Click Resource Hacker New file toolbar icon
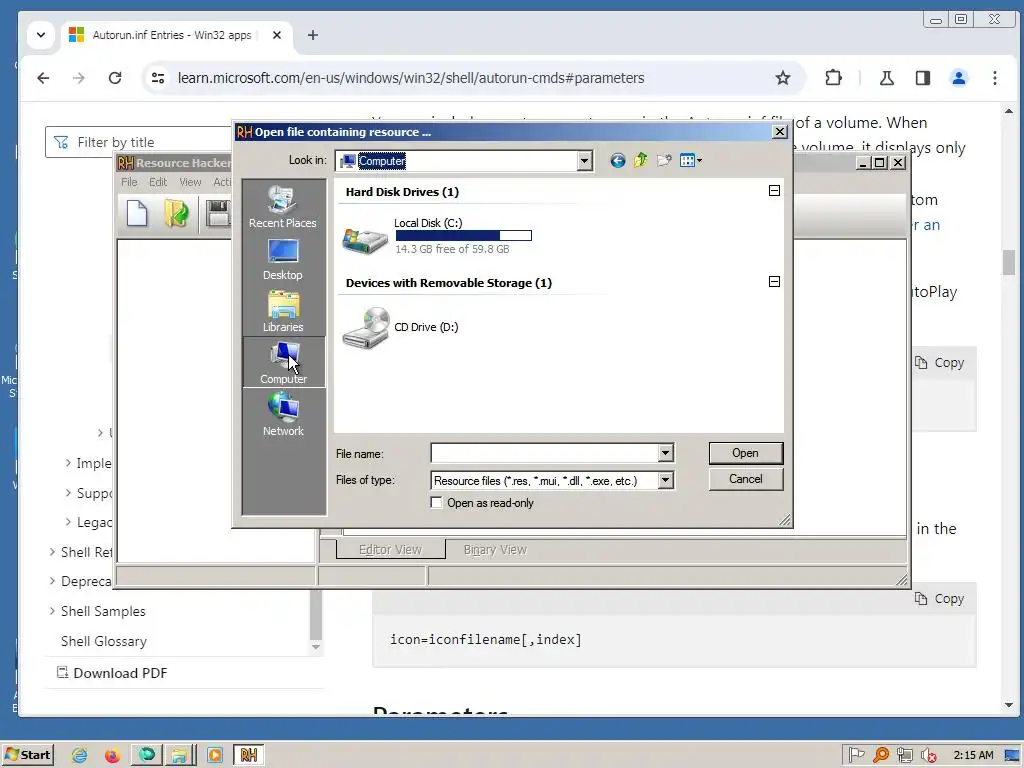1024x768 pixels. 136,214
